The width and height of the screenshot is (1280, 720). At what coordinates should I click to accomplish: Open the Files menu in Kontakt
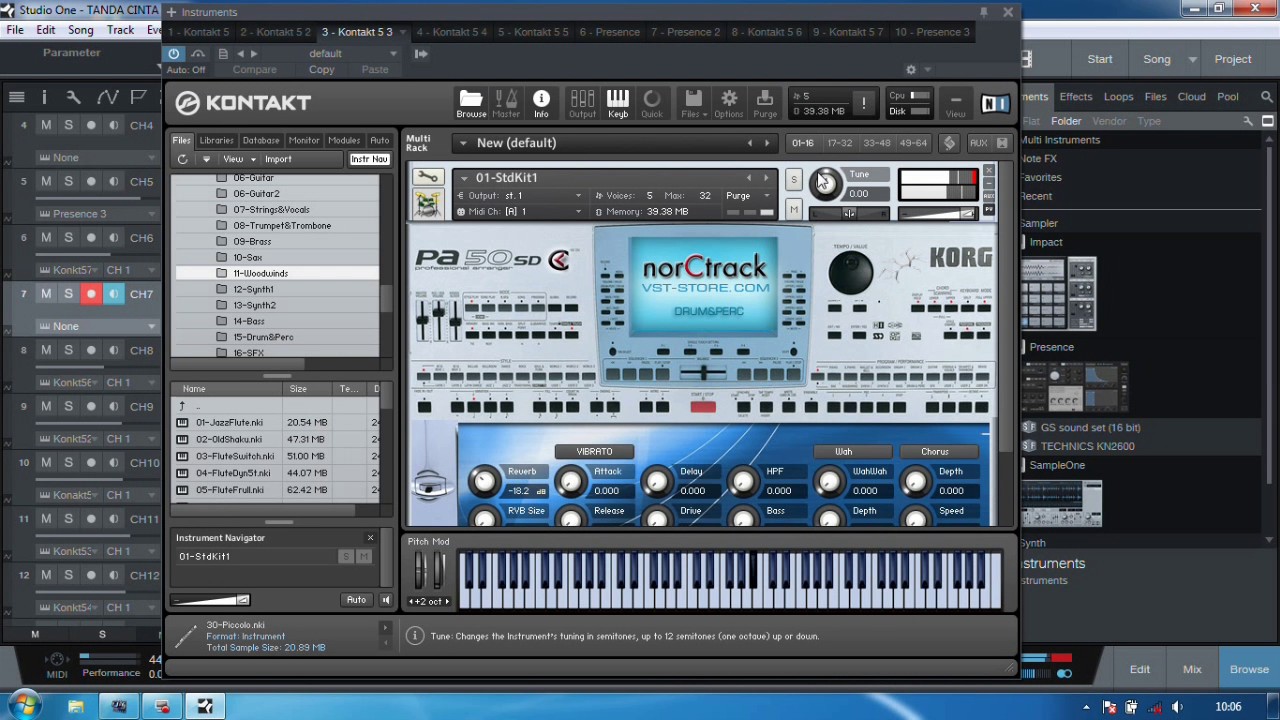pos(692,103)
